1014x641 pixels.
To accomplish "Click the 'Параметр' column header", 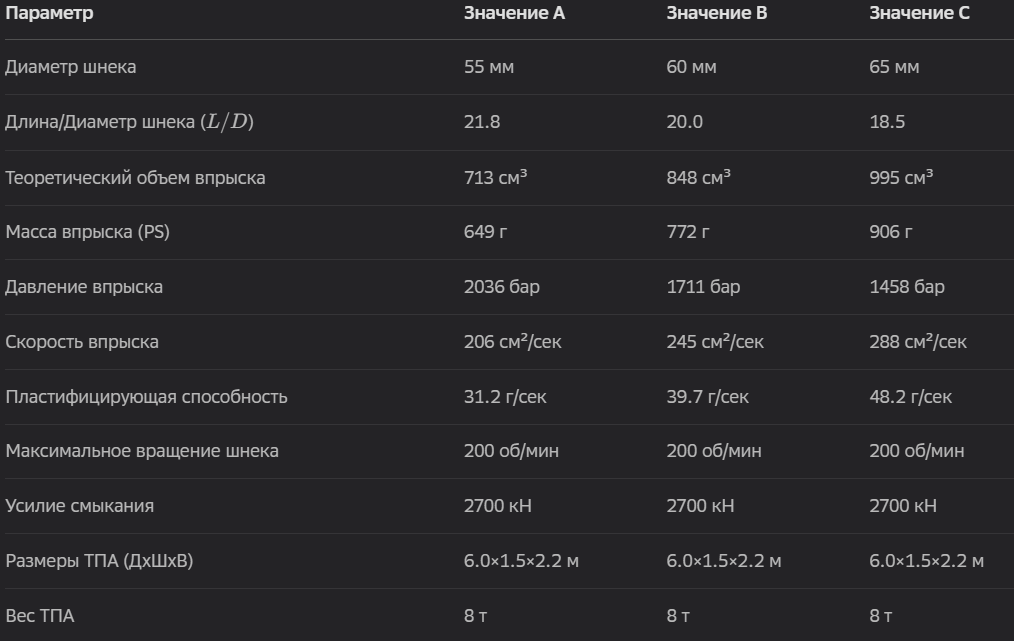I will (49, 13).
